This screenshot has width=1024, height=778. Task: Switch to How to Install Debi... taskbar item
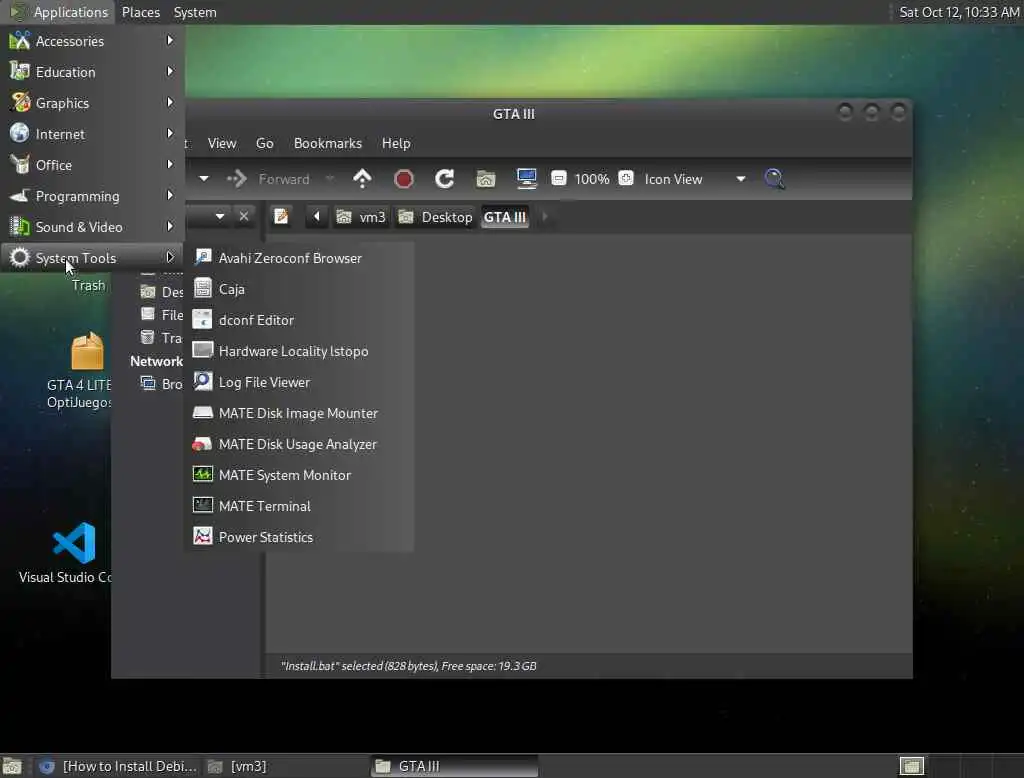point(118,766)
